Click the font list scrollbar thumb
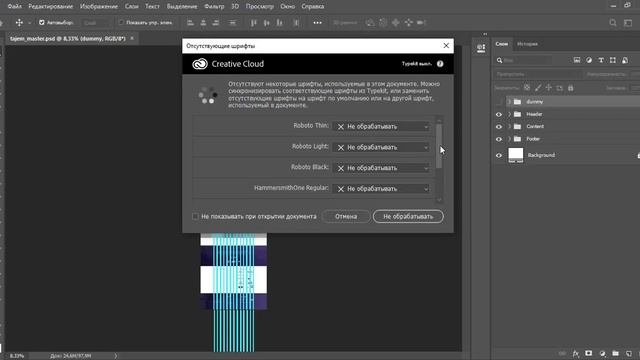Viewport: 640px width, 360px height. coord(439,146)
